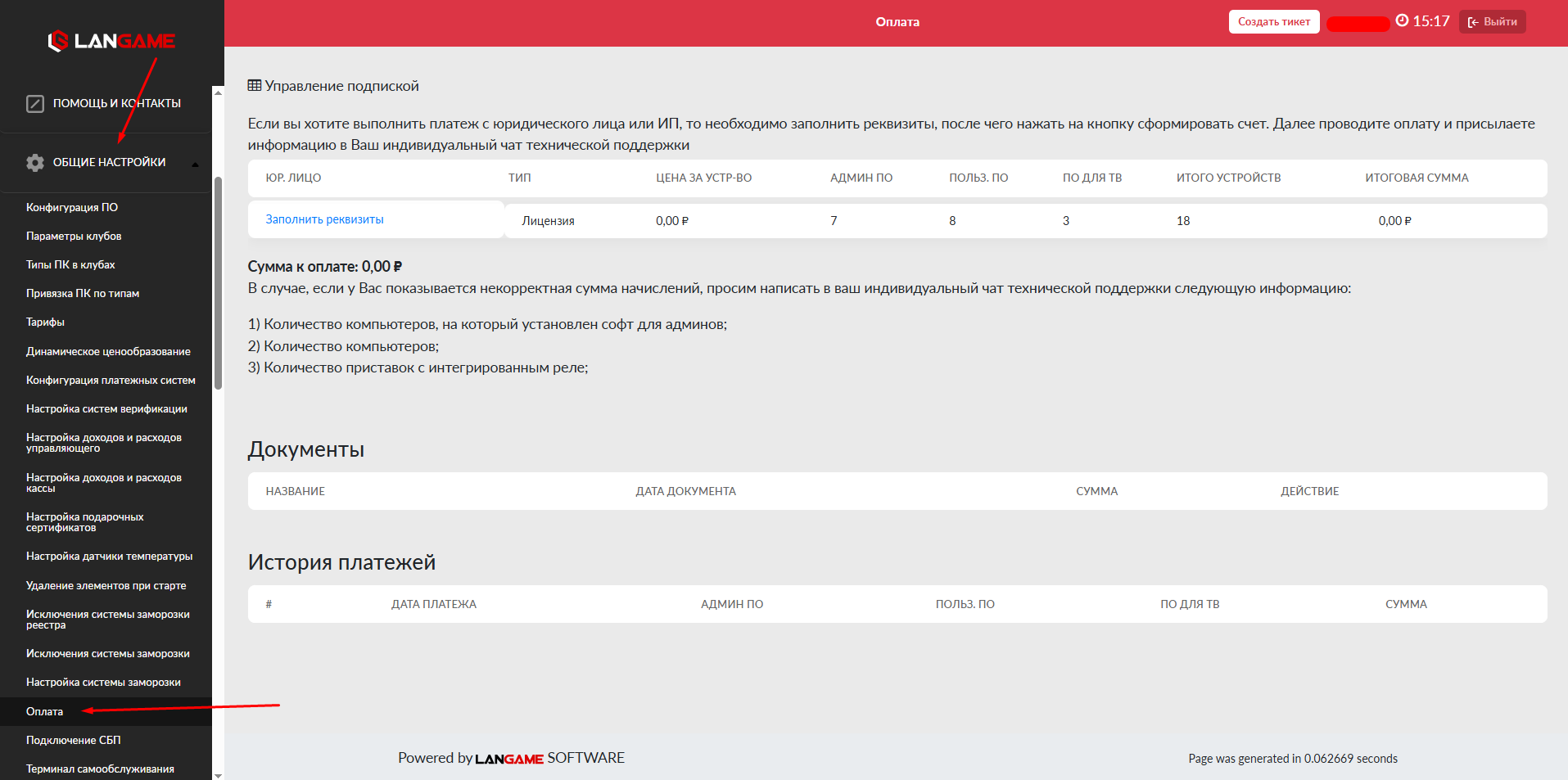Go to Параметры клубов settings
Image resolution: width=1568 pixels, height=780 pixels.
pyautogui.click(x=74, y=237)
